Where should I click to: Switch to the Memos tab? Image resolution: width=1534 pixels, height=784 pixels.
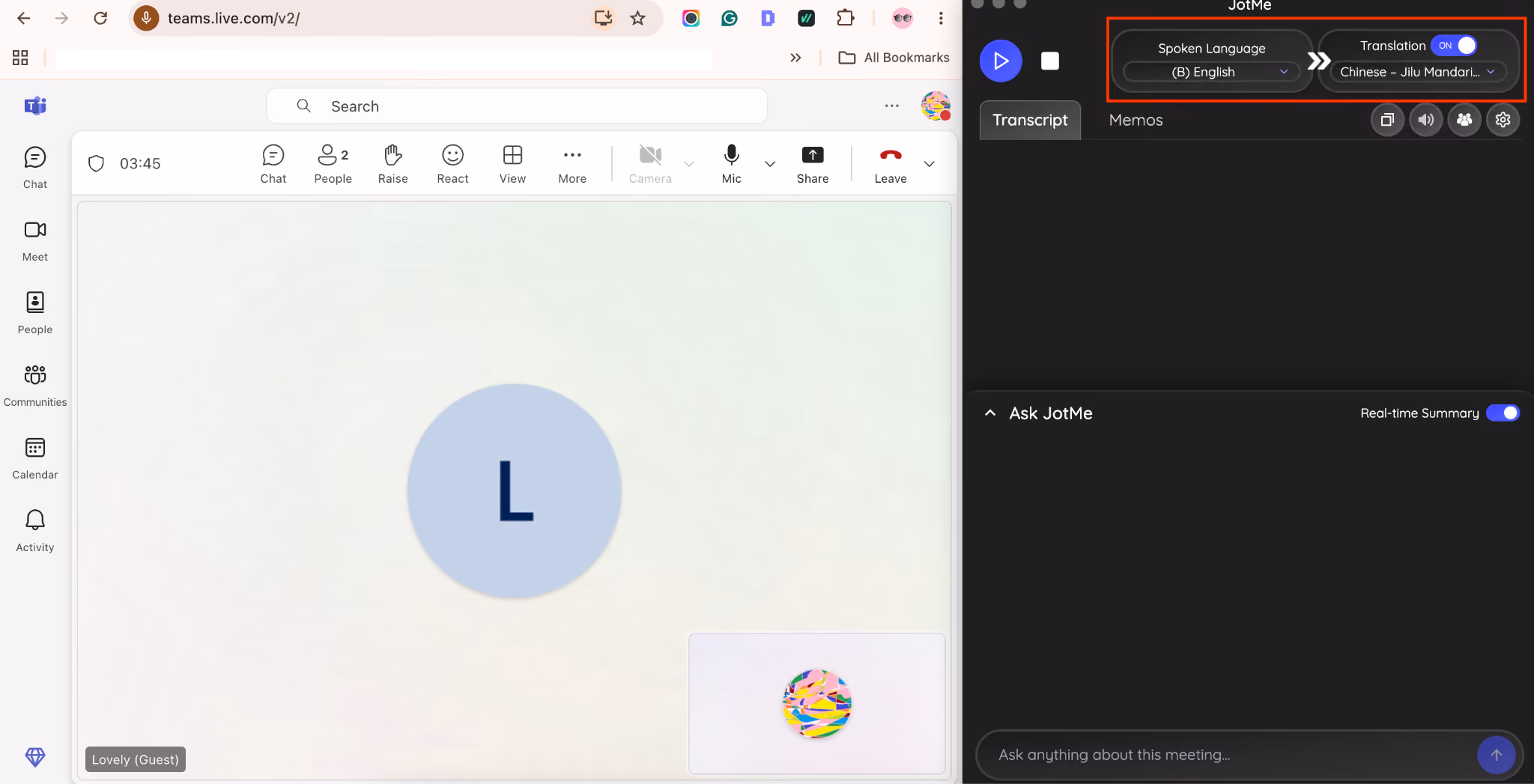tap(1136, 120)
